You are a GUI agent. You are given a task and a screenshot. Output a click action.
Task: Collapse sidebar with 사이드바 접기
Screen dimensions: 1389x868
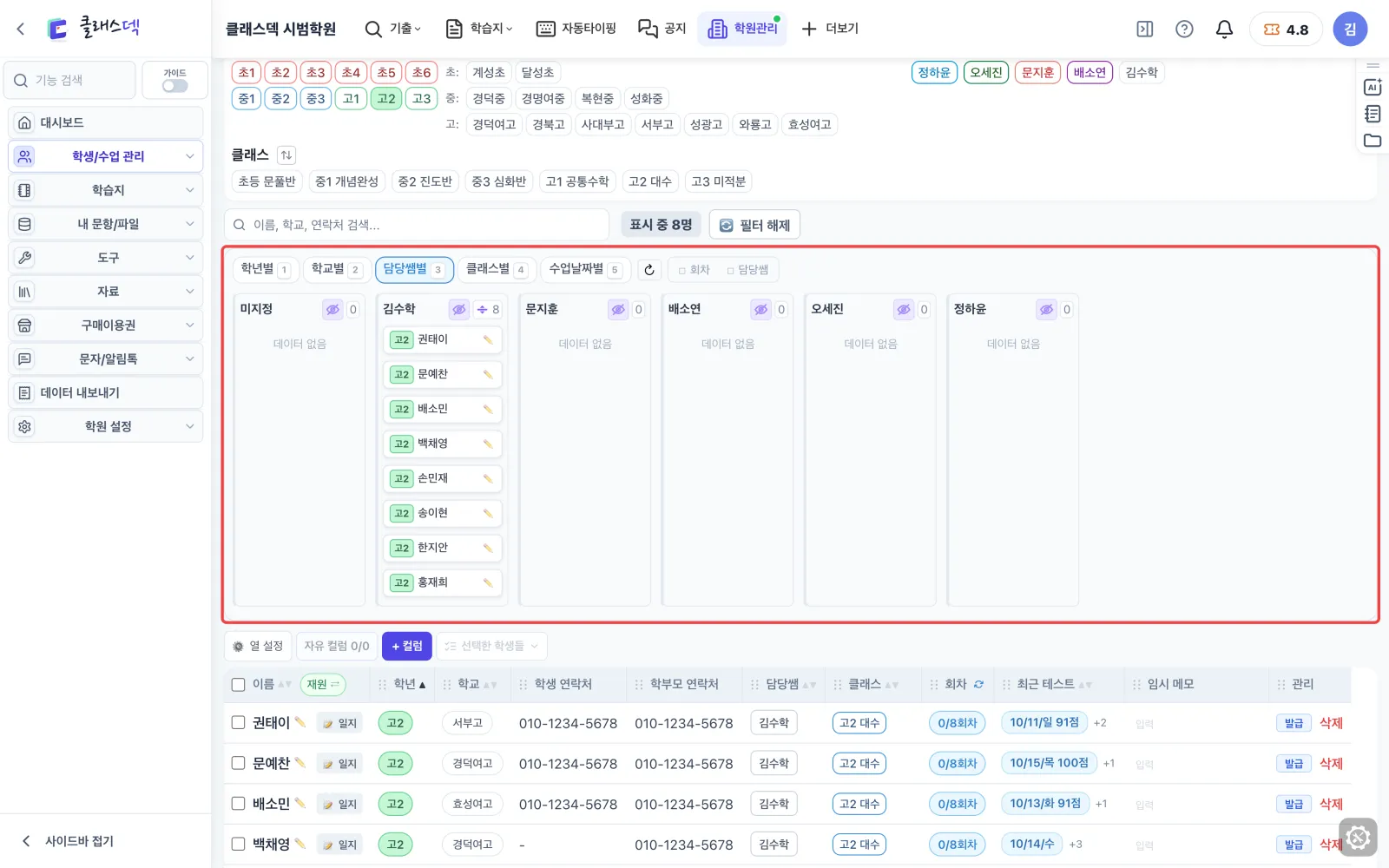[x=68, y=841]
